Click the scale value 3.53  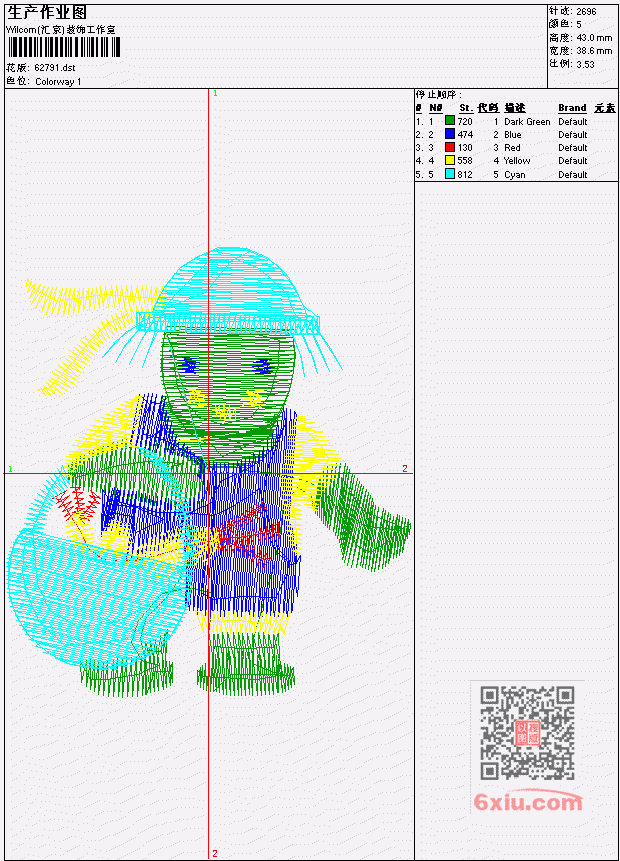pos(585,64)
